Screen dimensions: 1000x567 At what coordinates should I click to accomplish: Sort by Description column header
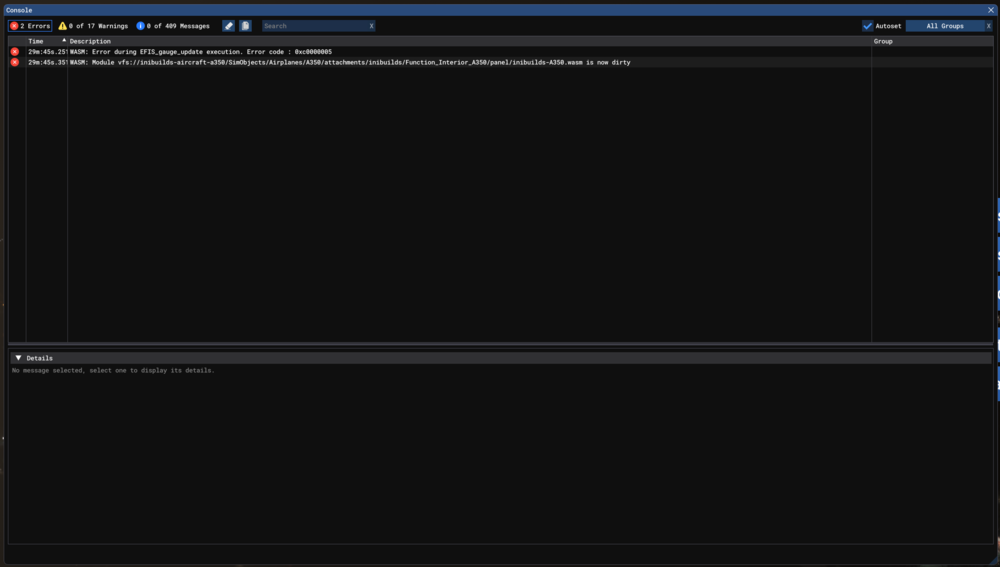pos(90,41)
